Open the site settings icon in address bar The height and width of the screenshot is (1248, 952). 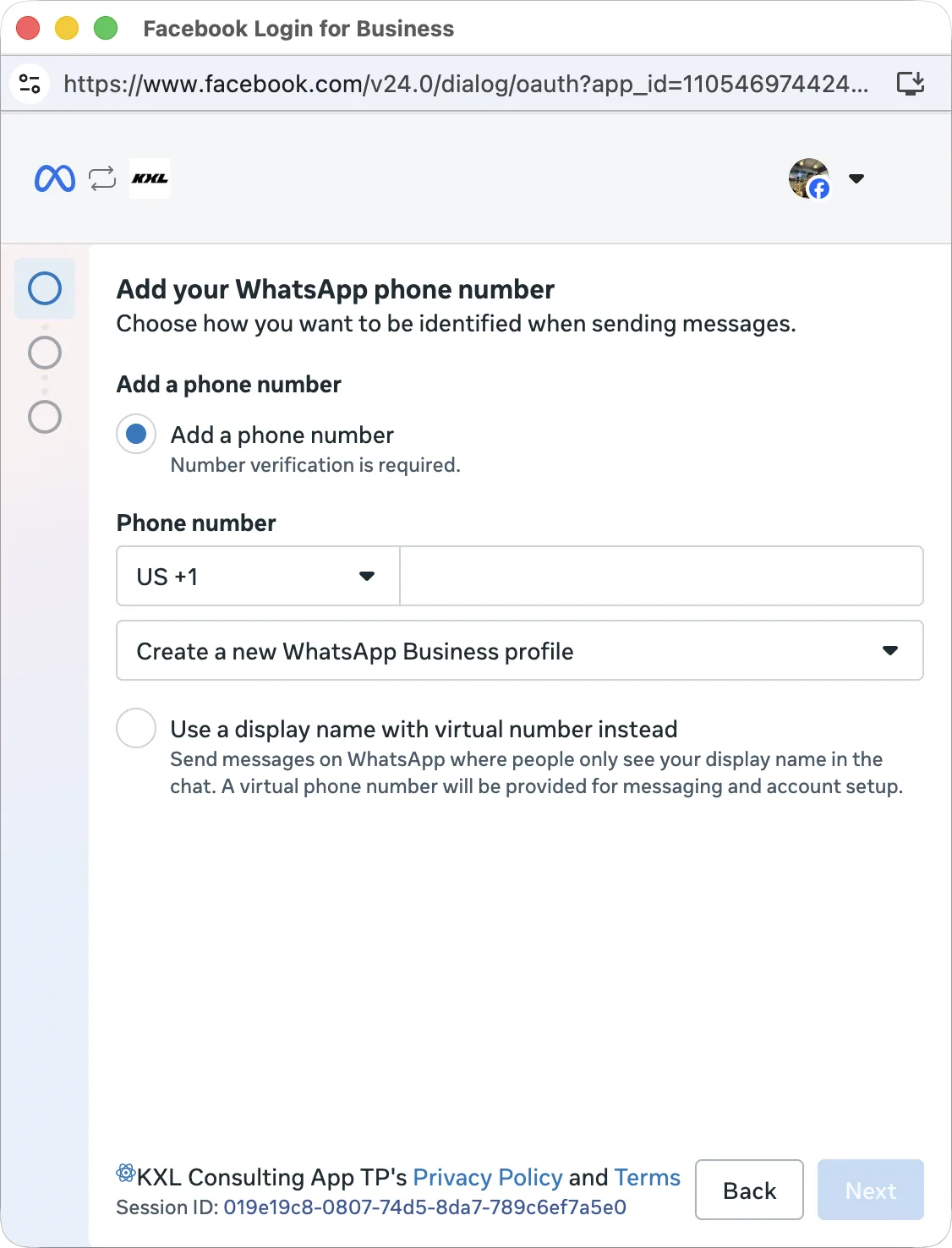click(x=30, y=84)
